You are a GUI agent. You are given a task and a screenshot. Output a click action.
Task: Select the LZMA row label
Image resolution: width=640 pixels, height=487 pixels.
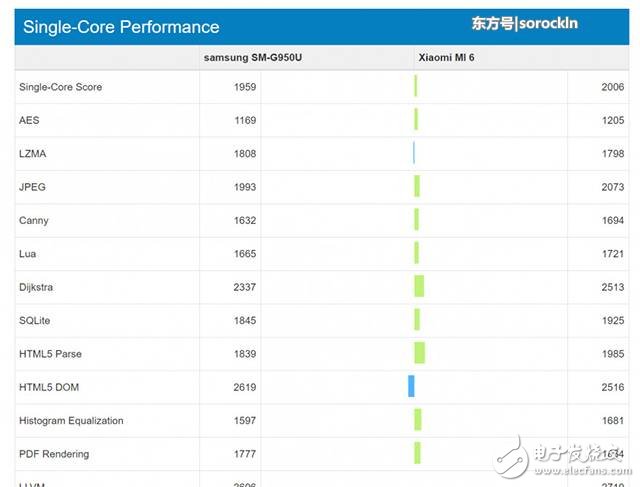coord(33,154)
